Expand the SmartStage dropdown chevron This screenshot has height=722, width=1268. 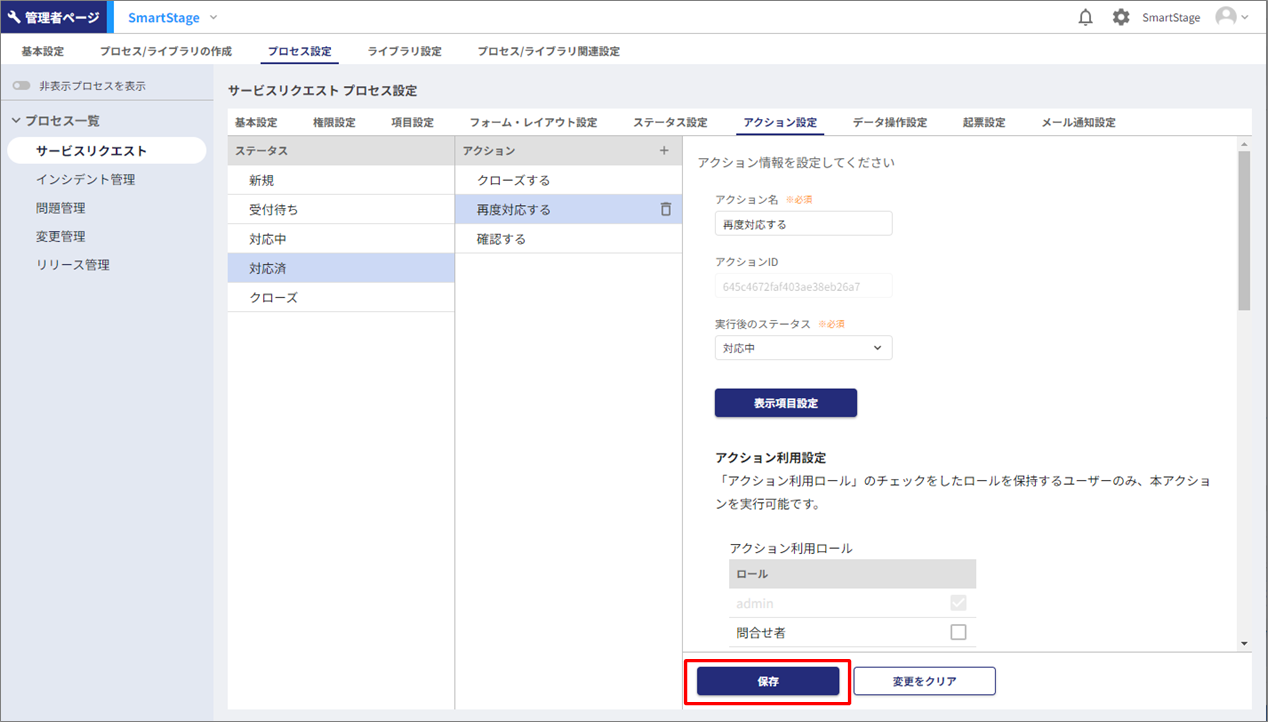pos(213,18)
